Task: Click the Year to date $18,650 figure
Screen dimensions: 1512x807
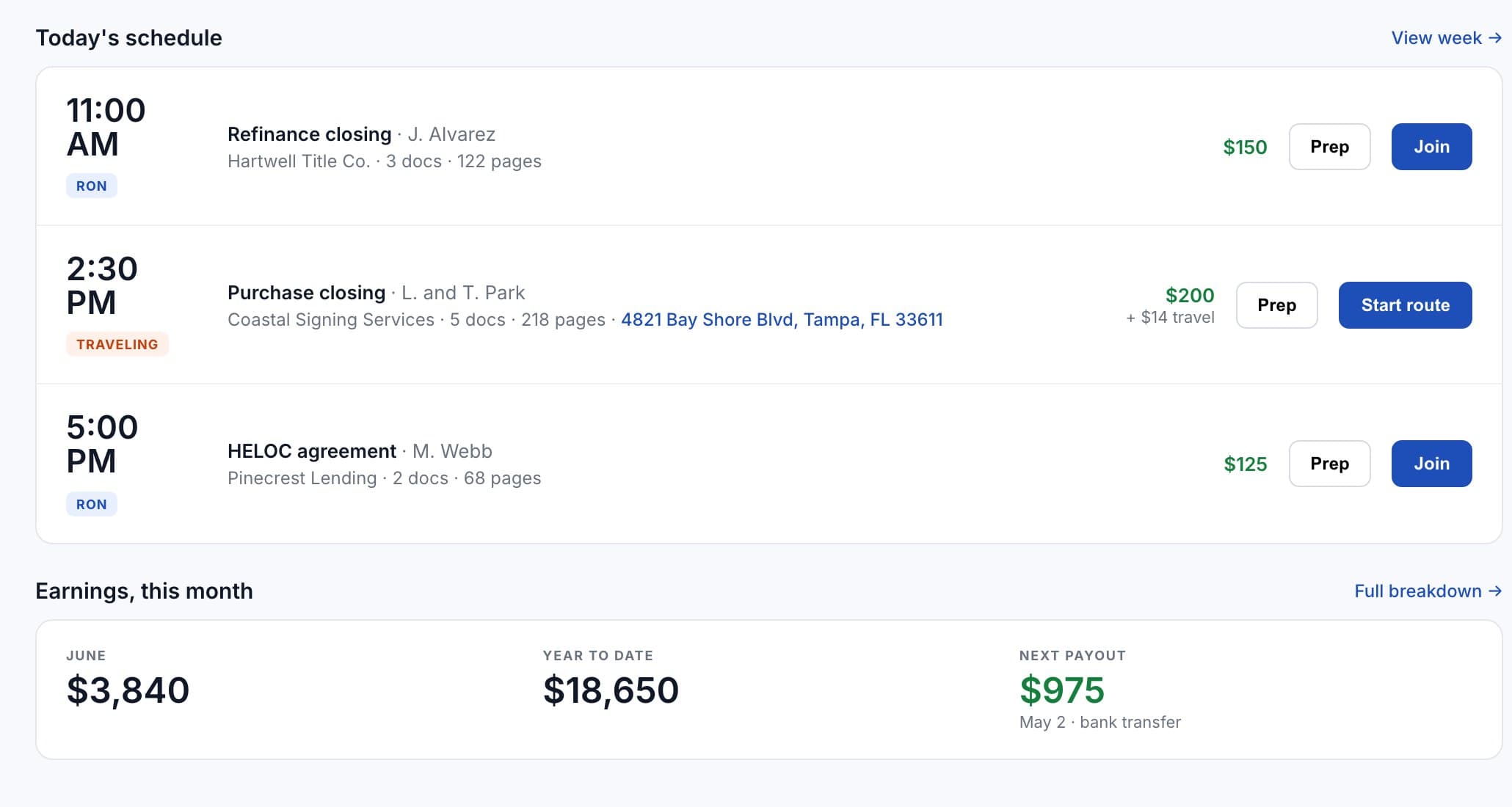Action: tap(611, 690)
